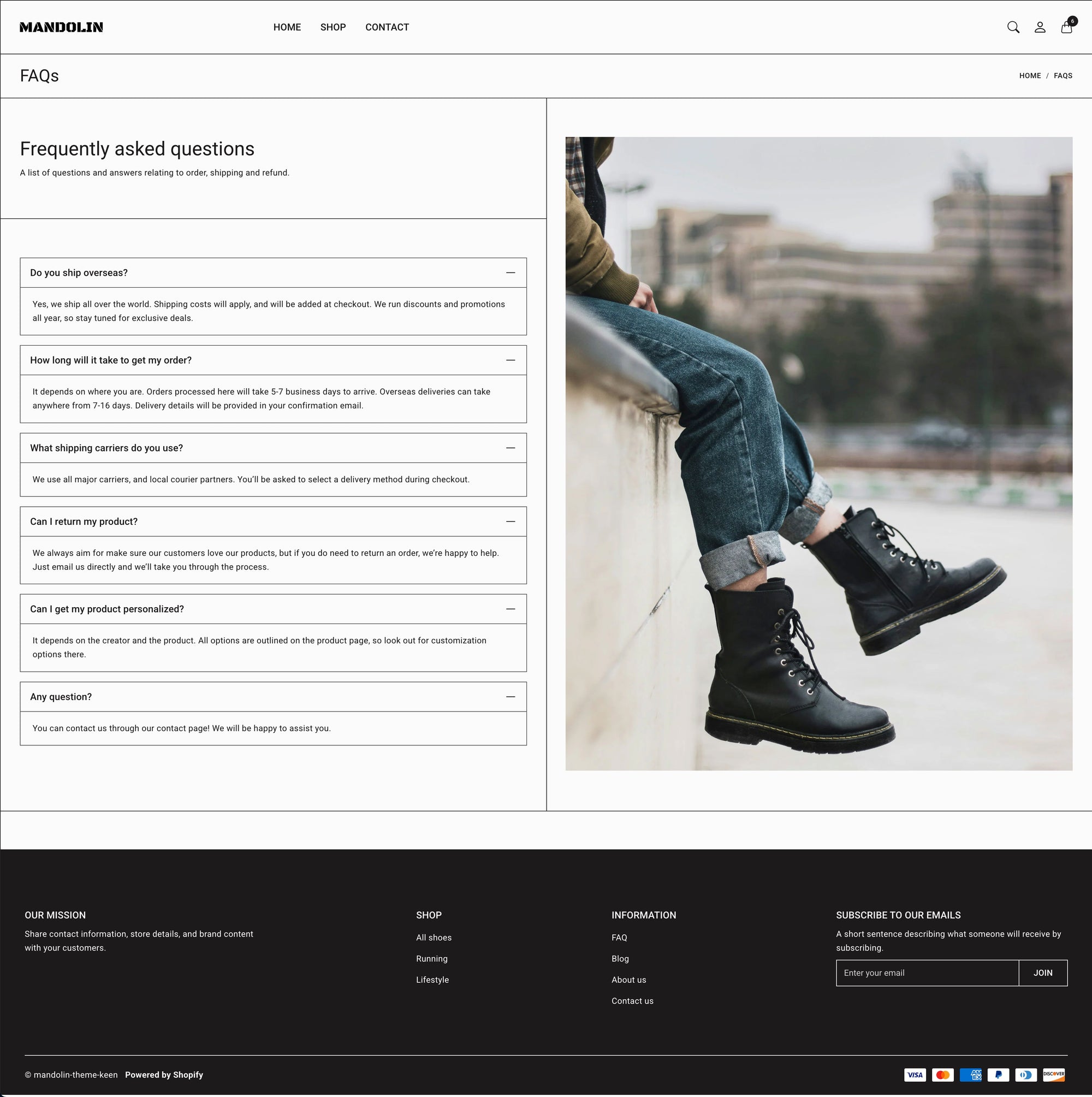The image size is (1092, 1097).
Task: Collapse the 'Any question?' accordion
Action: pos(511,697)
